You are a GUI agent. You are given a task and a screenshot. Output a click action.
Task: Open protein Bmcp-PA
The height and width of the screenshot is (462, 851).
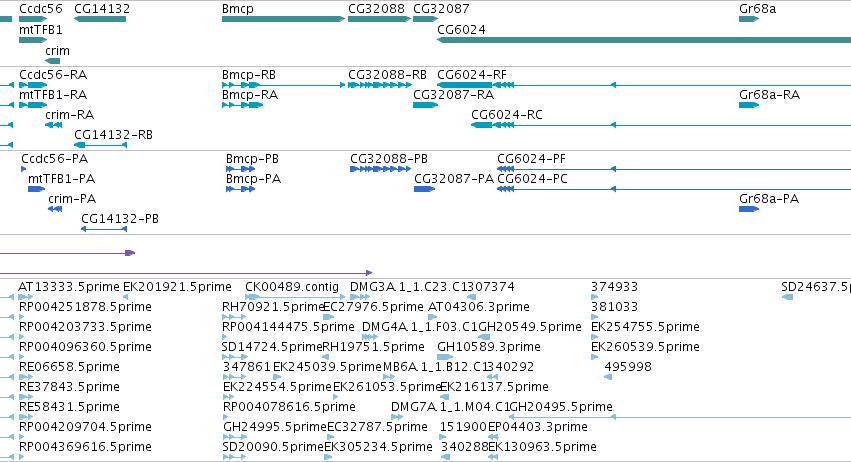coord(253,179)
